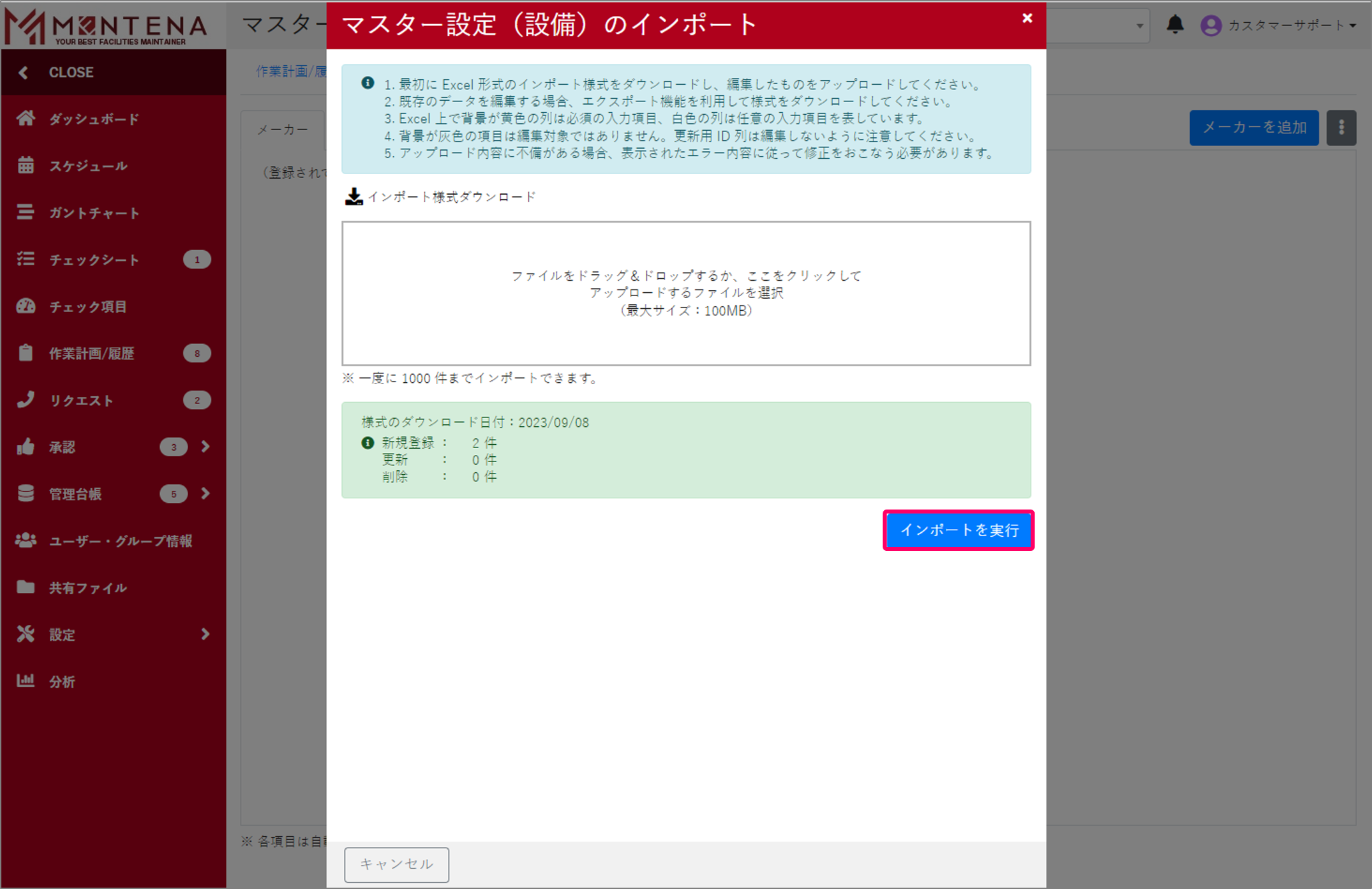Open the 分析 section
This screenshot has height=889, width=1372.
click(x=61, y=682)
